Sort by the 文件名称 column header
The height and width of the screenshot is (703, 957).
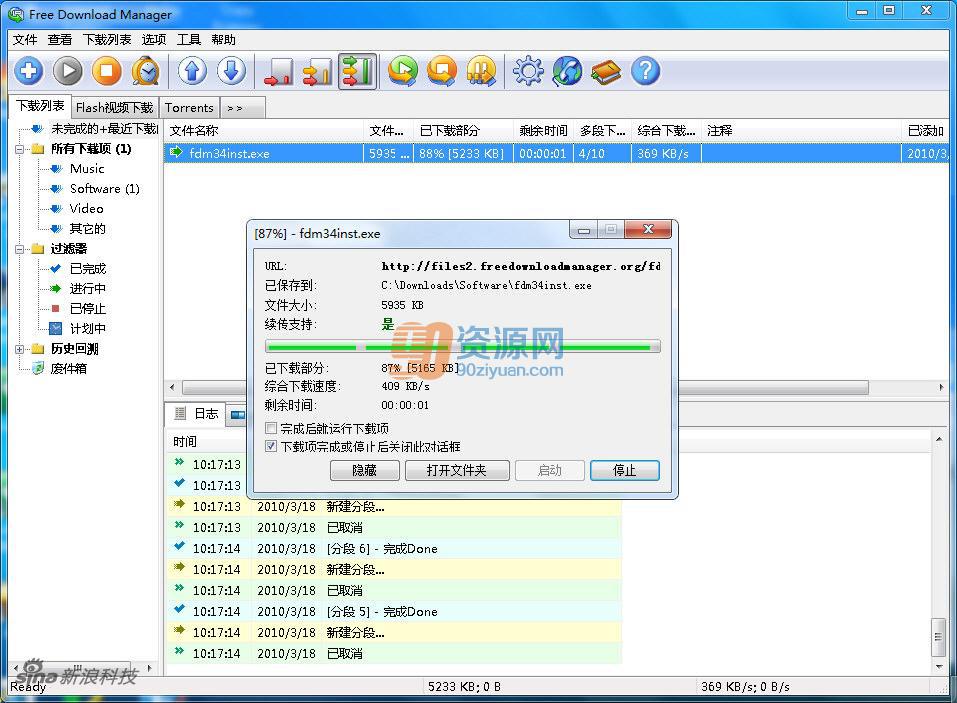264,131
